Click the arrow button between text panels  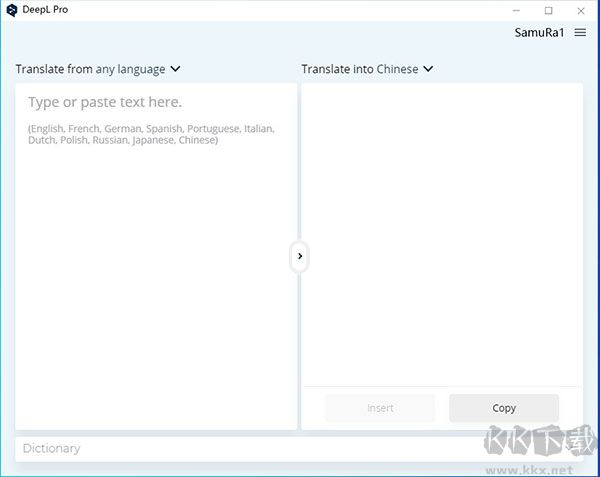tap(300, 256)
